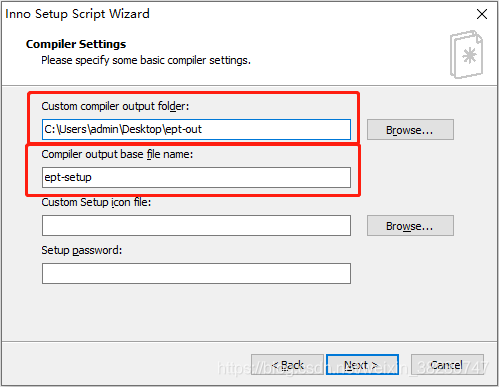Screen dimensions: 499x387
Task: Click the Setup password field
Action: [x=196, y=273]
